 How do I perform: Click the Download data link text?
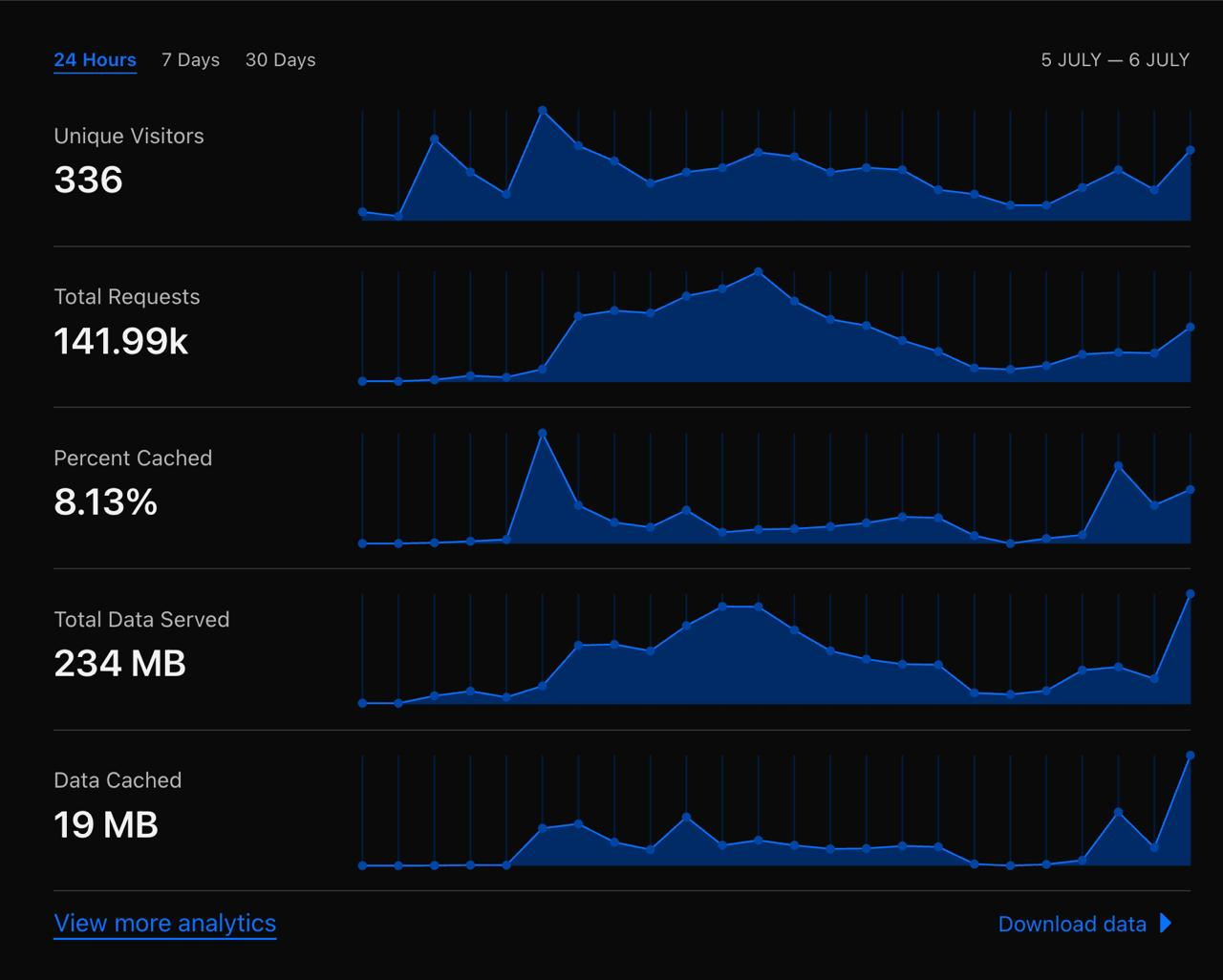(x=1071, y=925)
